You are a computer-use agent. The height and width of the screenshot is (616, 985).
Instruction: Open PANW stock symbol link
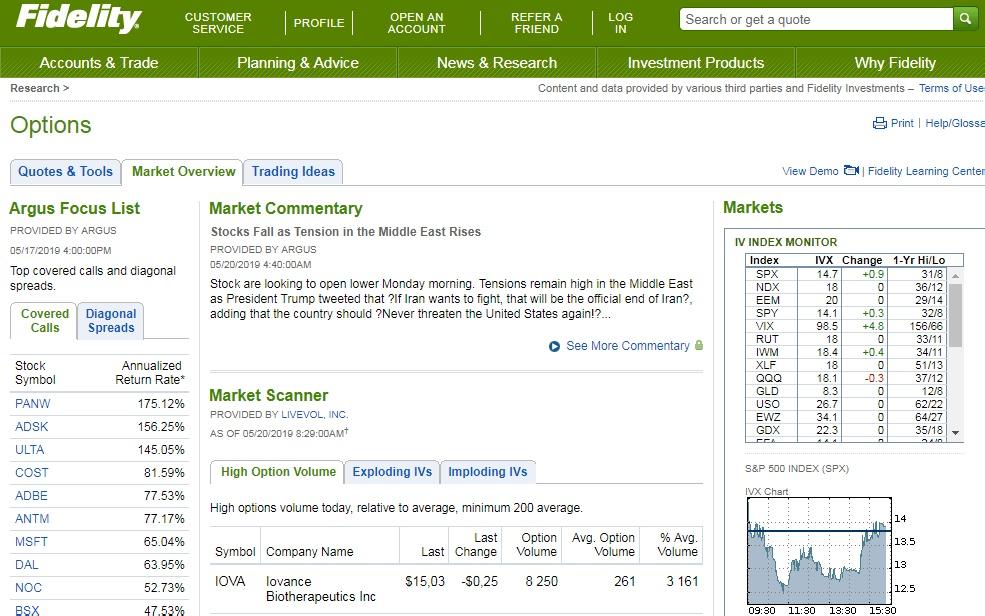[32, 404]
